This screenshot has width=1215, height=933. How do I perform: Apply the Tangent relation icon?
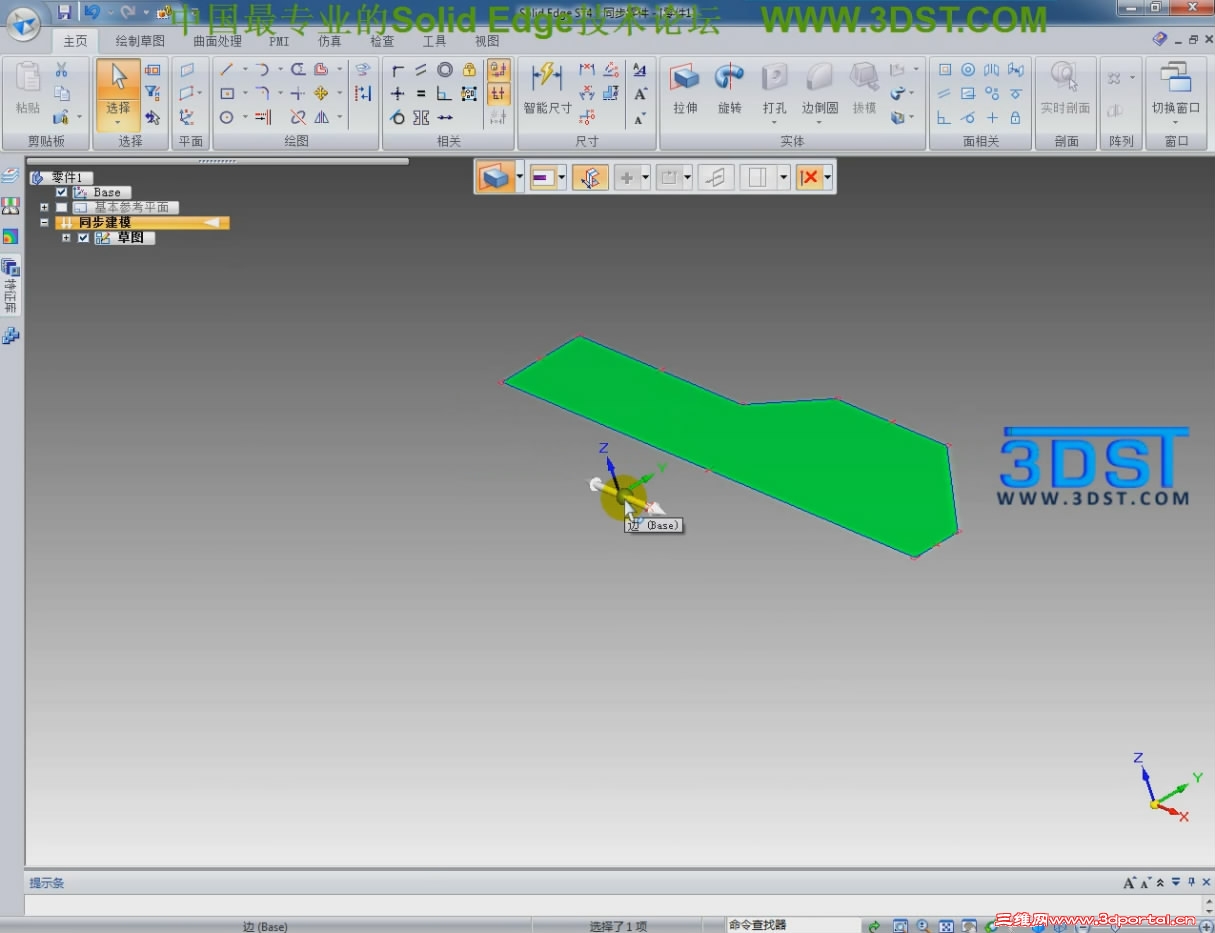(398, 117)
